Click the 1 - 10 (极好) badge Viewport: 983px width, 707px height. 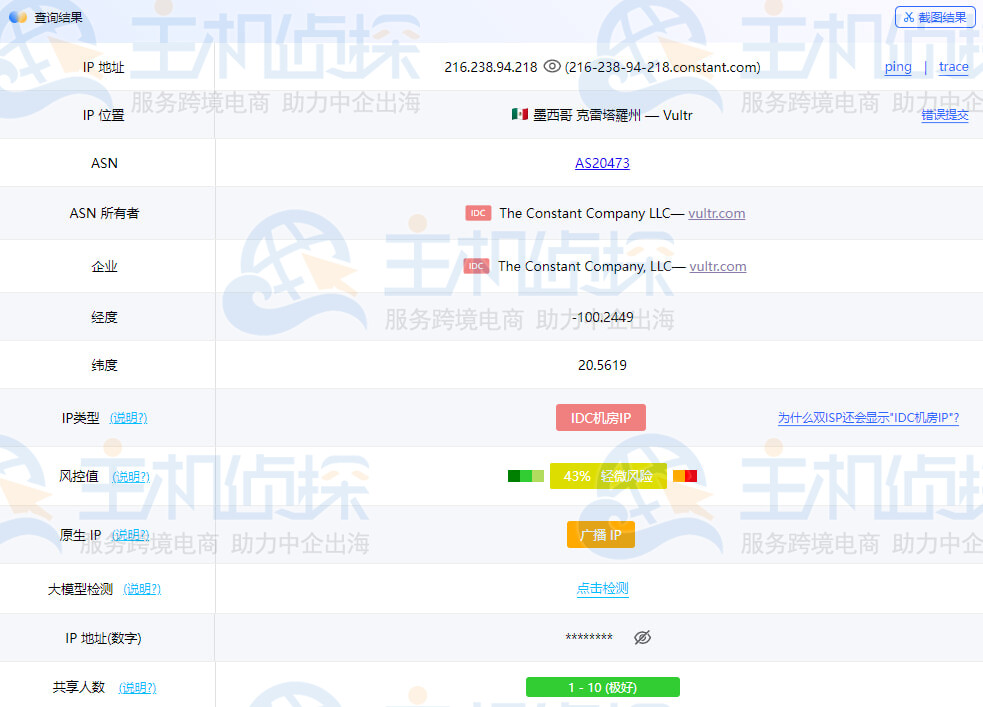click(602, 687)
